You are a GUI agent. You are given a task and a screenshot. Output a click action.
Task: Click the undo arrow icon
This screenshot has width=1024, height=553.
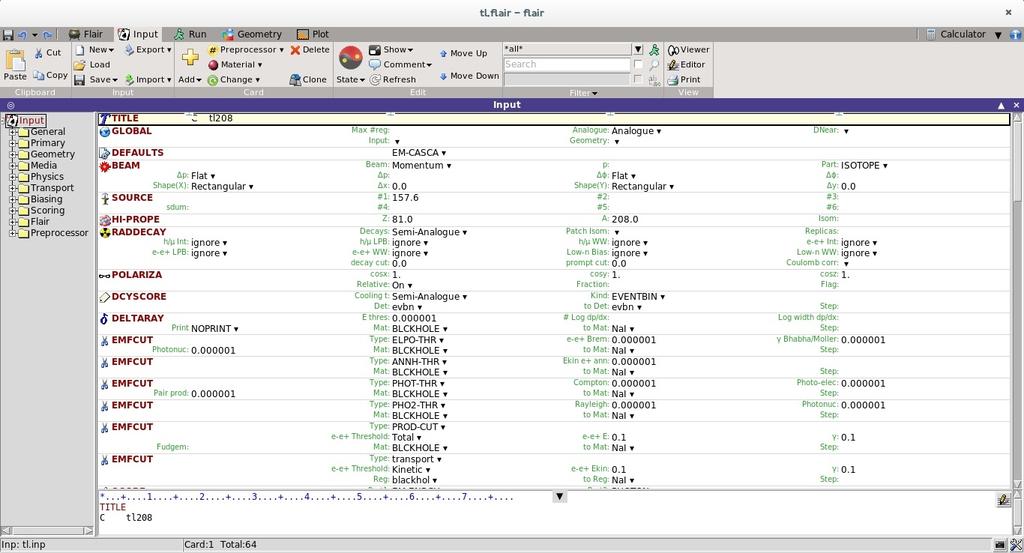click(22, 35)
